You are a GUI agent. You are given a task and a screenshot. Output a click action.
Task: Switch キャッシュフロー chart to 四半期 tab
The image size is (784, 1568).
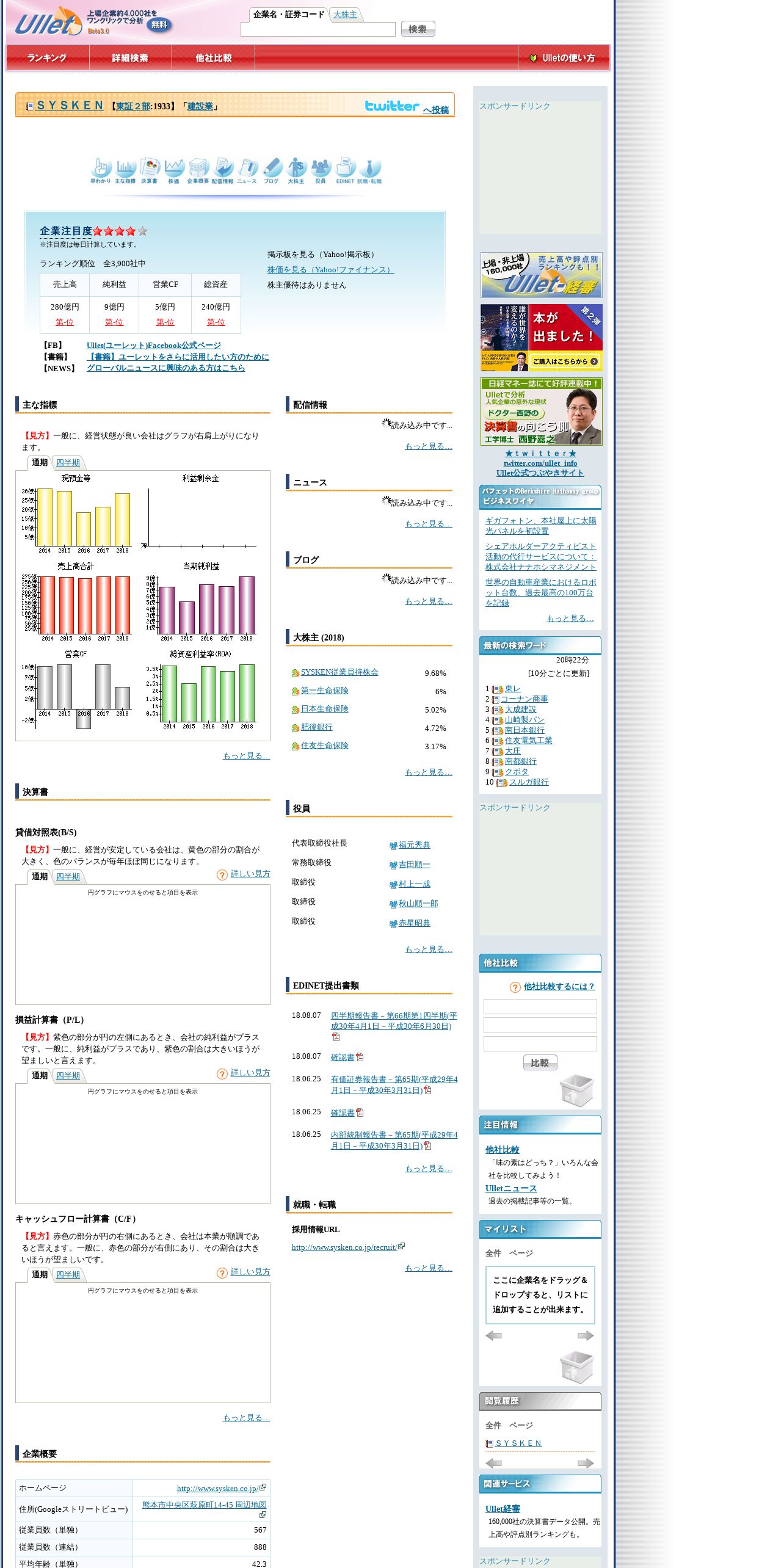68,1275
